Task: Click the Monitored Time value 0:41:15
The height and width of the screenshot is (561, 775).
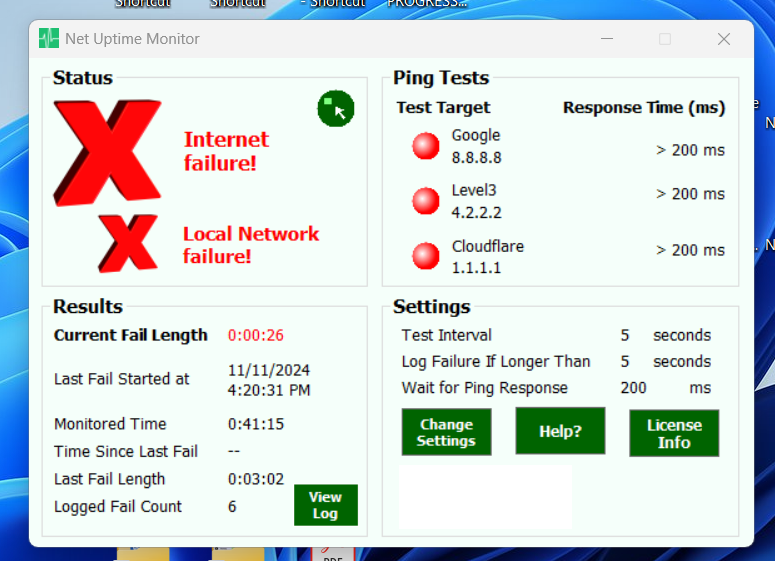Action: coord(256,424)
